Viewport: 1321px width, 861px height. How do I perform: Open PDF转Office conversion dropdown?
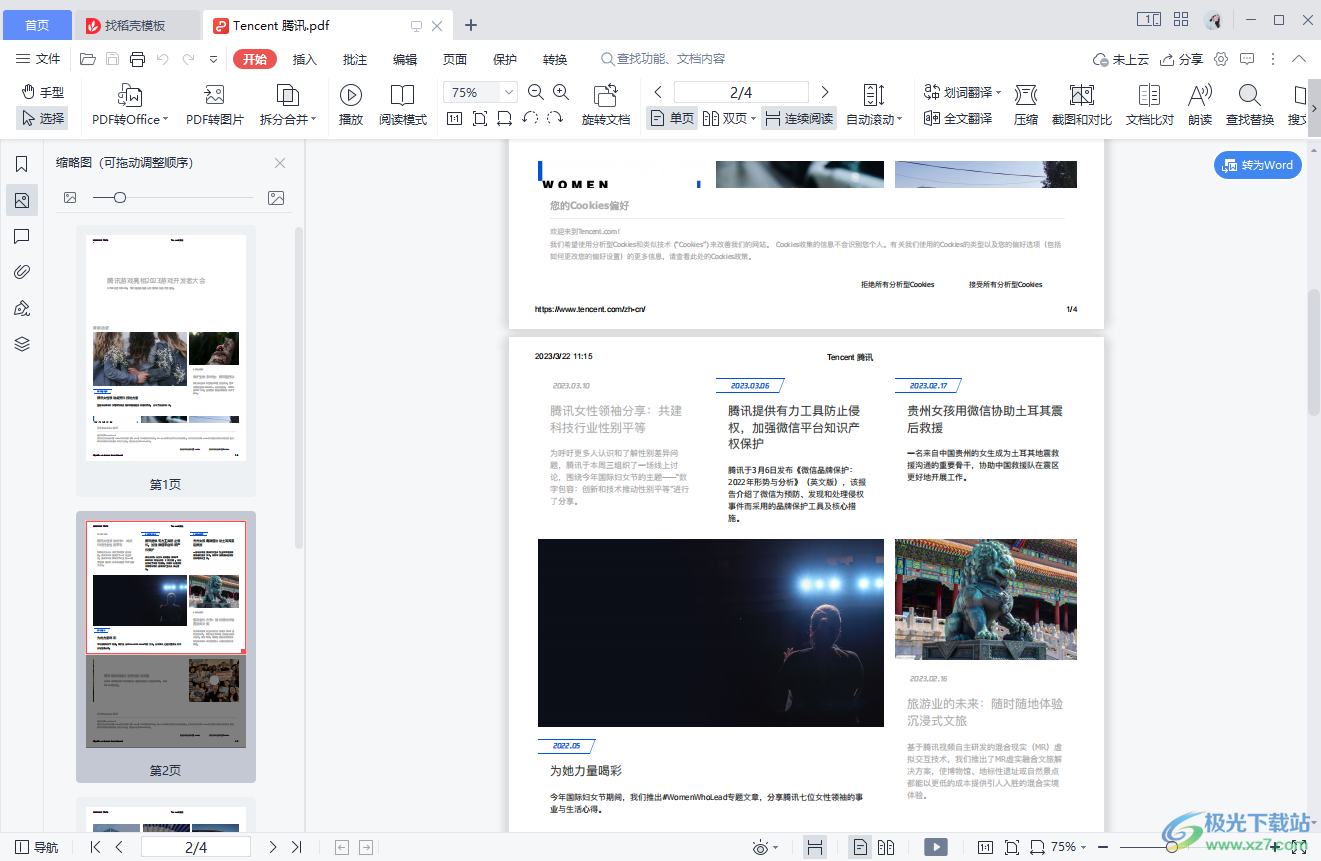(x=130, y=106)
